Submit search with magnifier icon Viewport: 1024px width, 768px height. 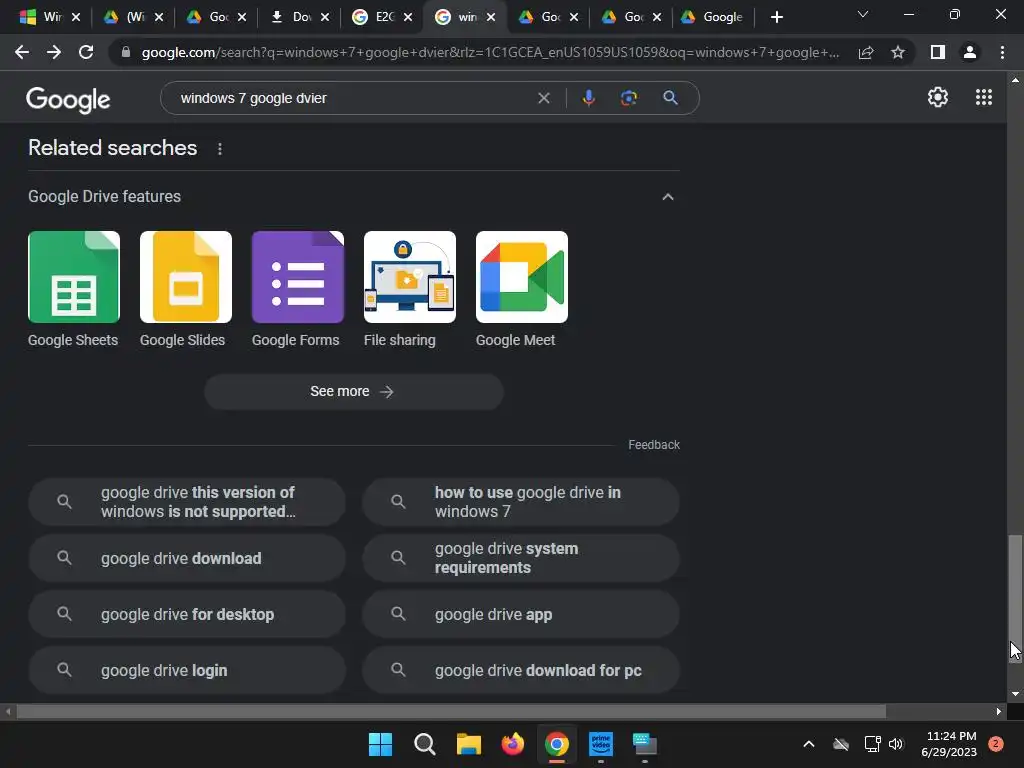[x=670, y=98]
